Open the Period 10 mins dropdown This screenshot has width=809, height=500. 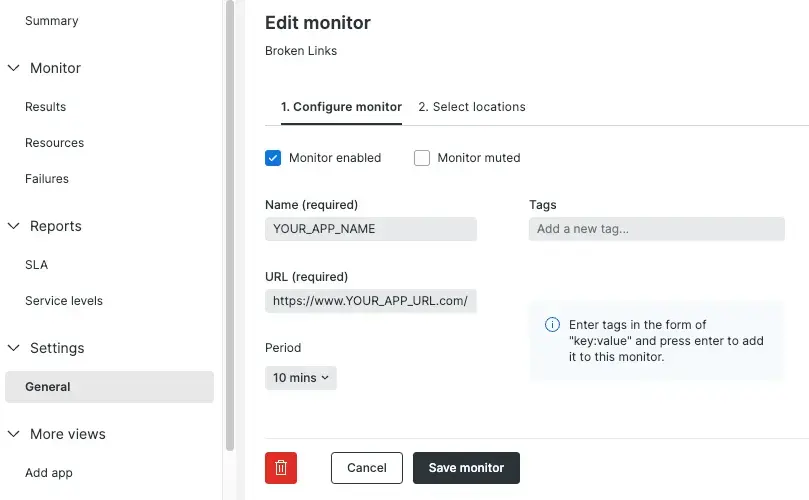(301, 378)
